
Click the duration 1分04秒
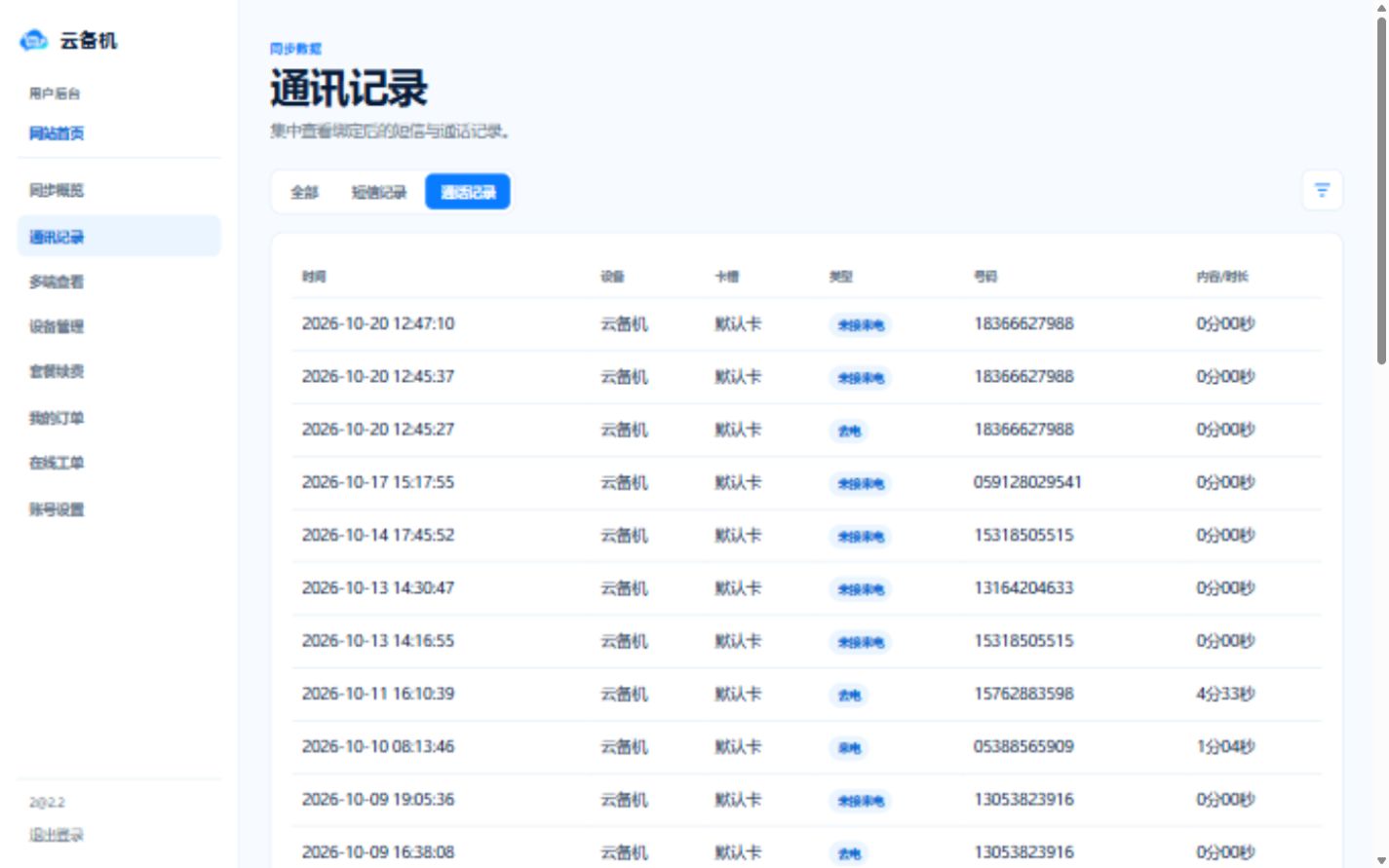click(x=1225, y=746)
